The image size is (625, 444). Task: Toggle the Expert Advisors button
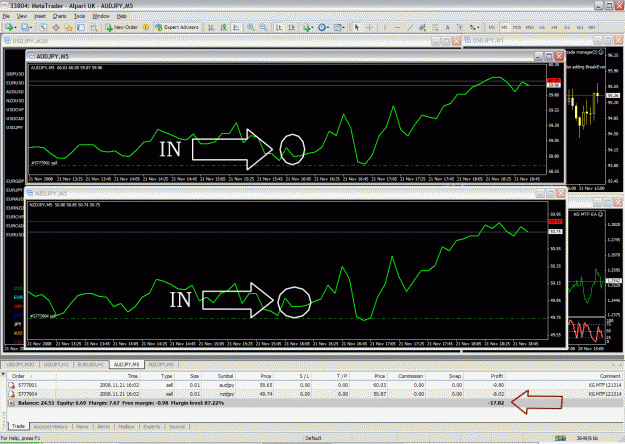coord(177,27)
